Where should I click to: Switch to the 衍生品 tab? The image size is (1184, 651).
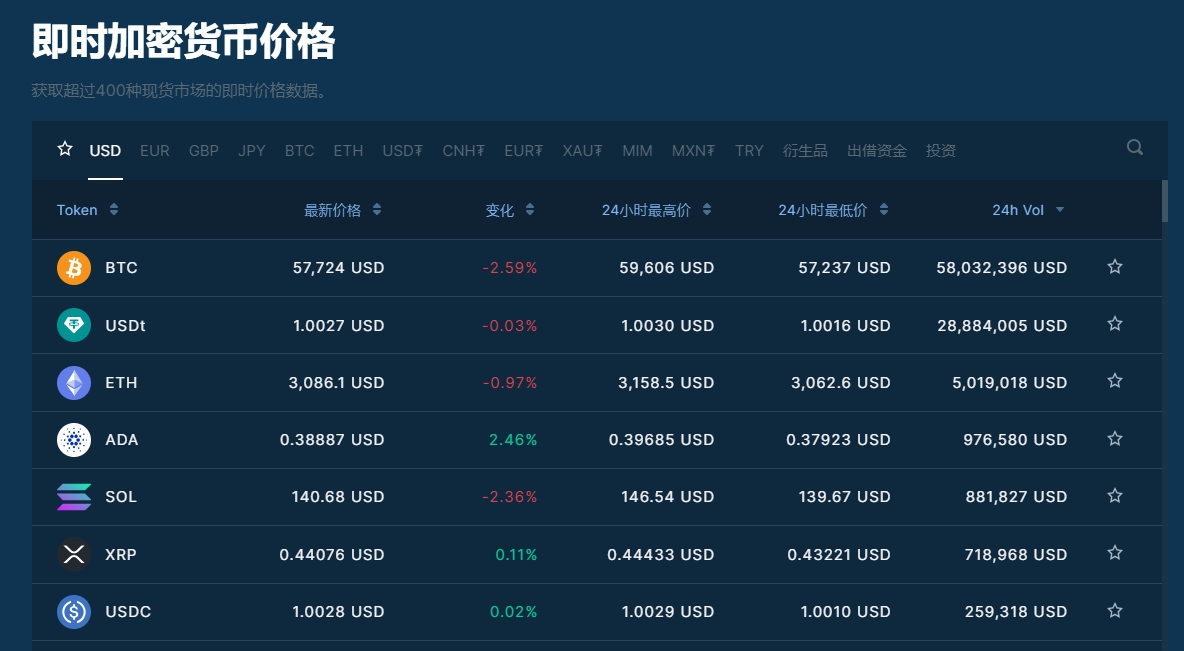coord(805,151)
